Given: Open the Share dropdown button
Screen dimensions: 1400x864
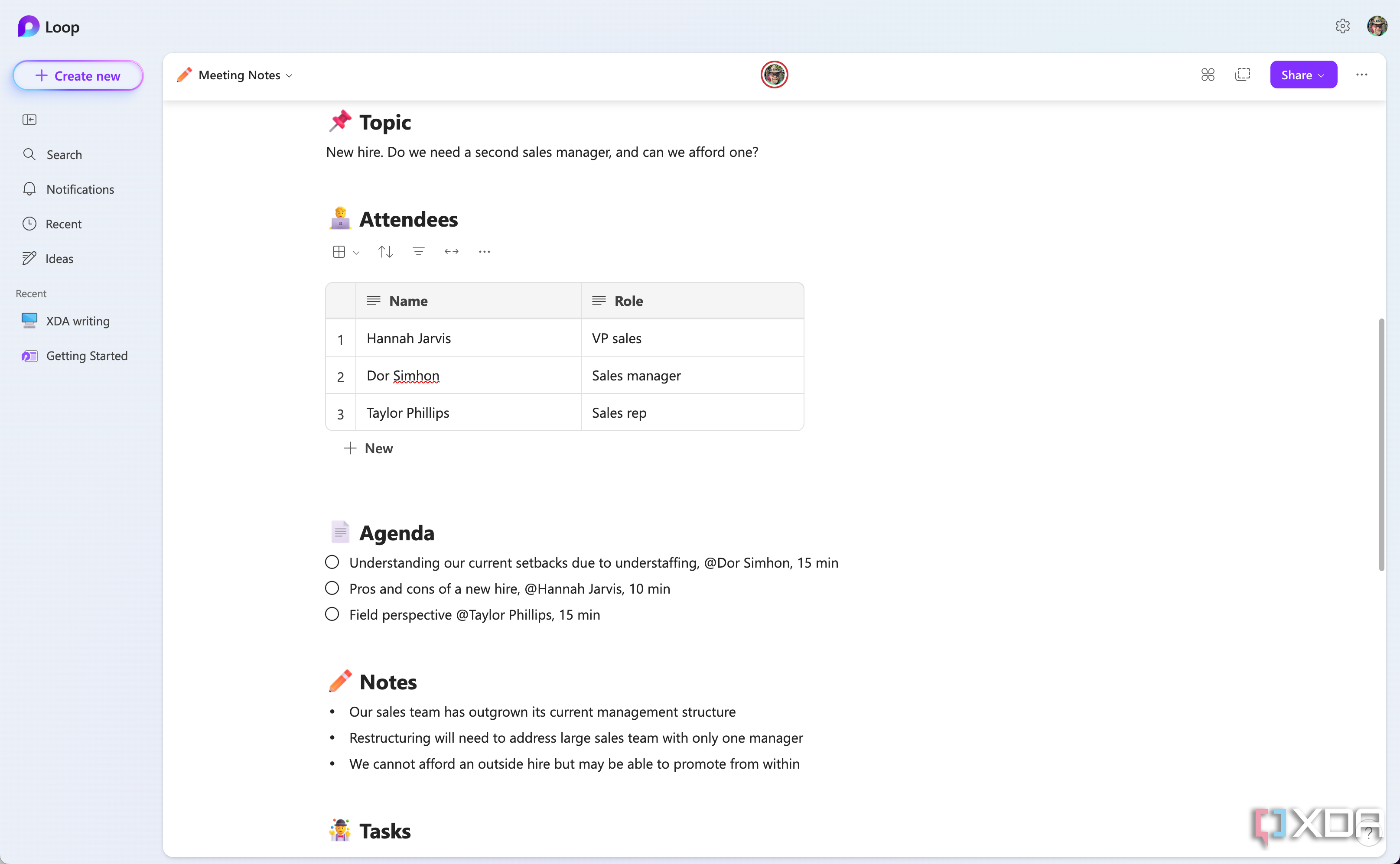Looking at the screenshot, I should 1303,75.
